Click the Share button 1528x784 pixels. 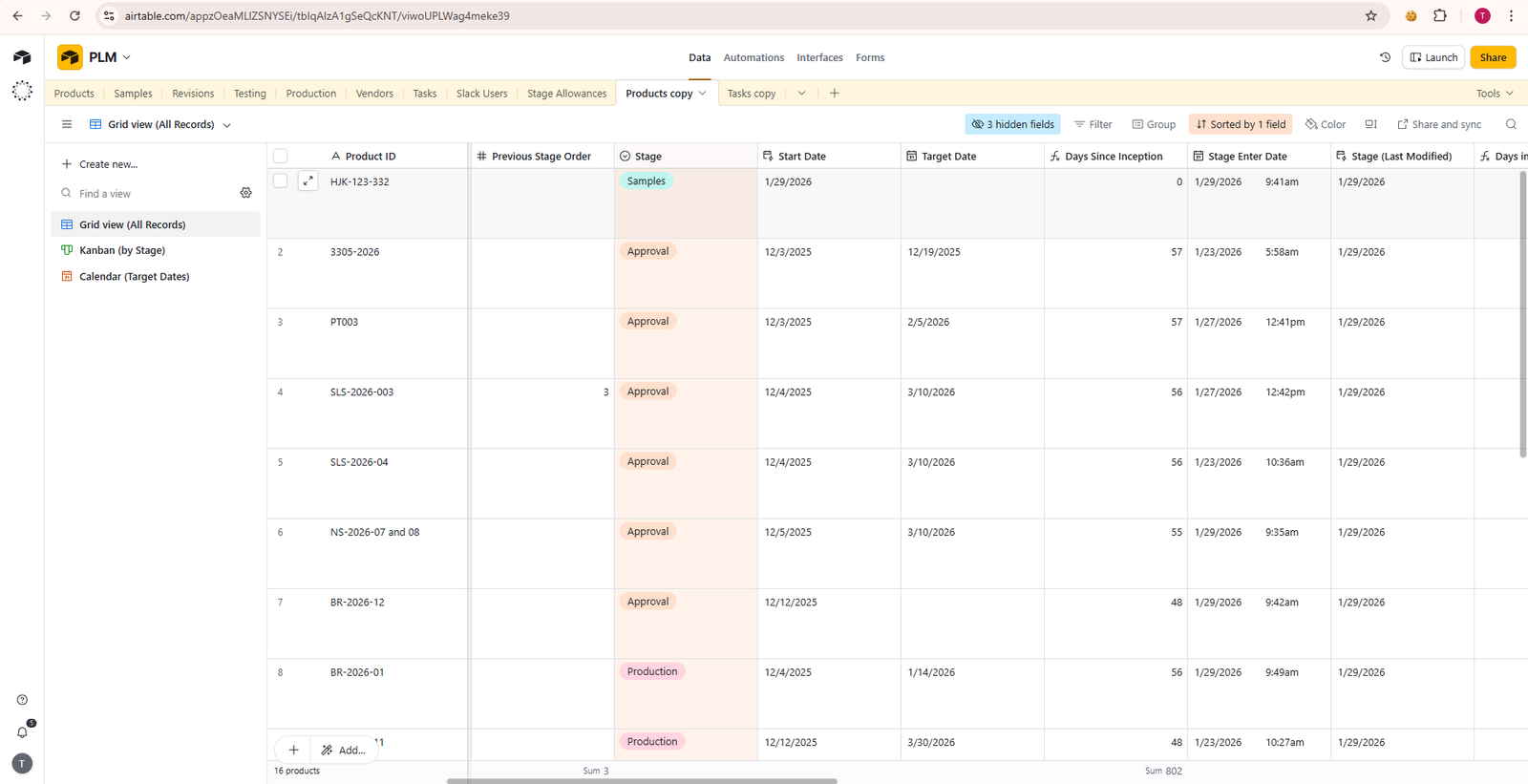1493,57
